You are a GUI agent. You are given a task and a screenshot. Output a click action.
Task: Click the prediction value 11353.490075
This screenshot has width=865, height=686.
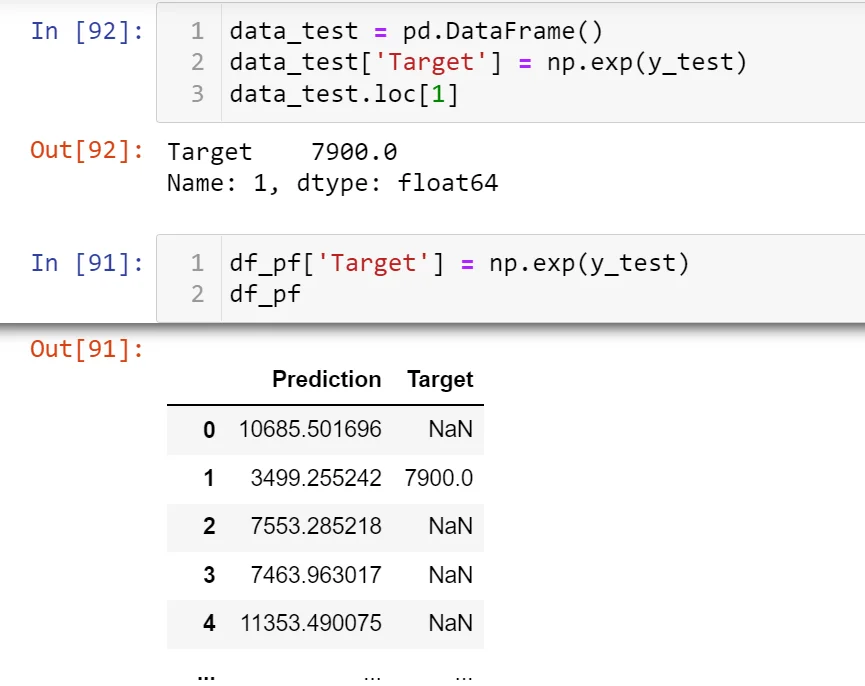coord(311,623)
